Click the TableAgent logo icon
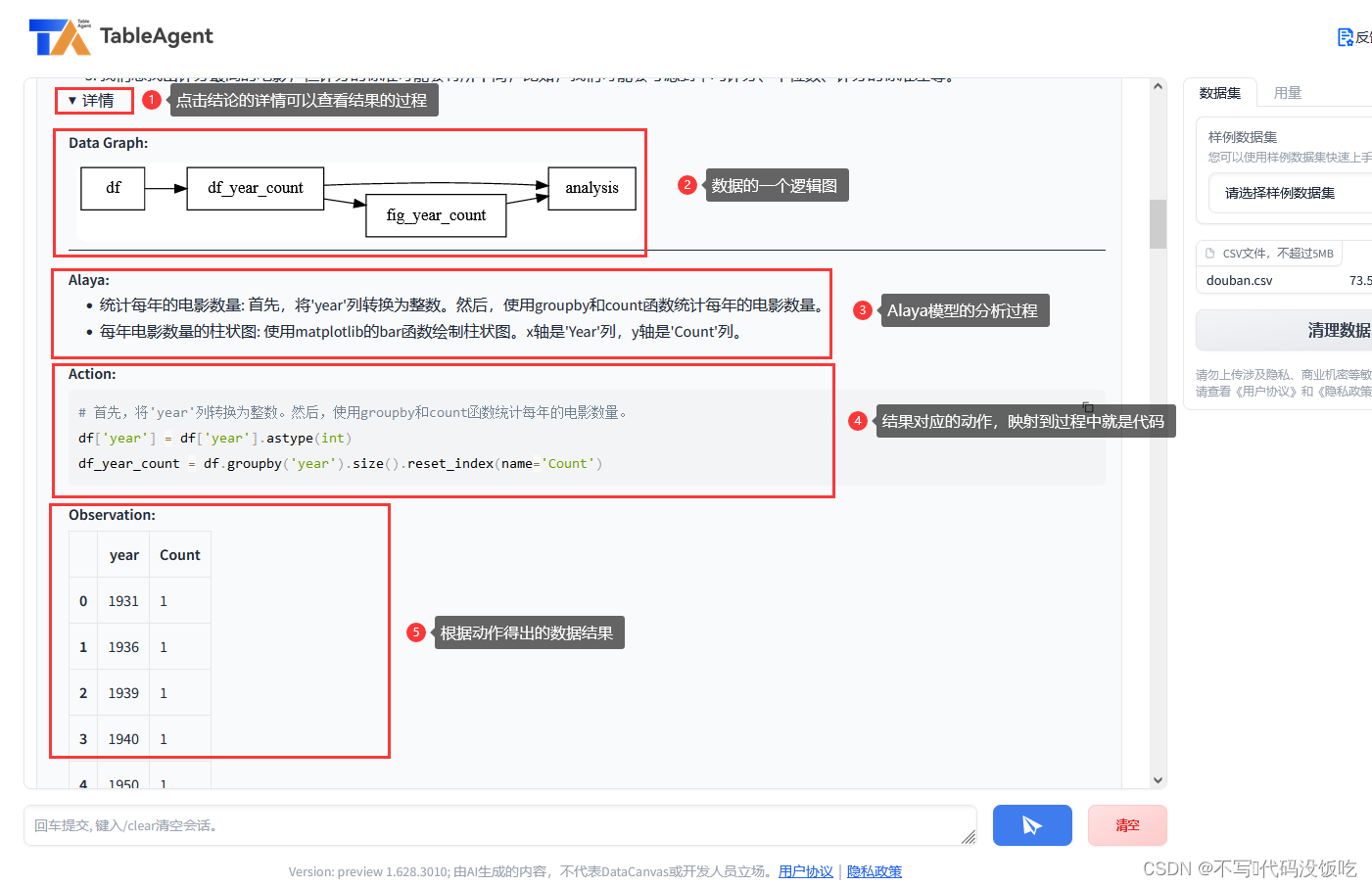 pyautogui.click(x=60, y=37)
